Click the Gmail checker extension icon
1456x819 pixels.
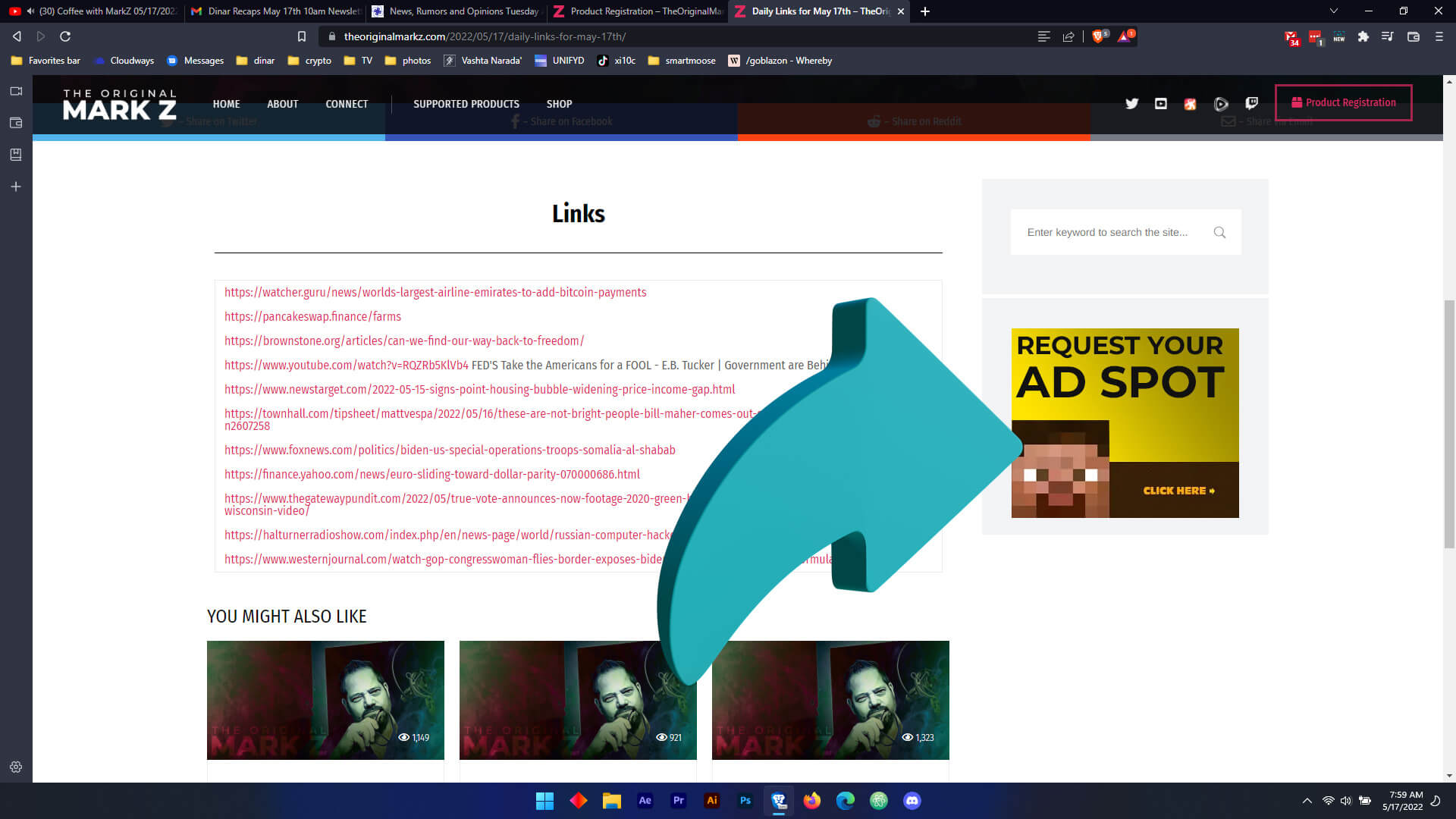pyautogui.click(x=1291, y=36)
